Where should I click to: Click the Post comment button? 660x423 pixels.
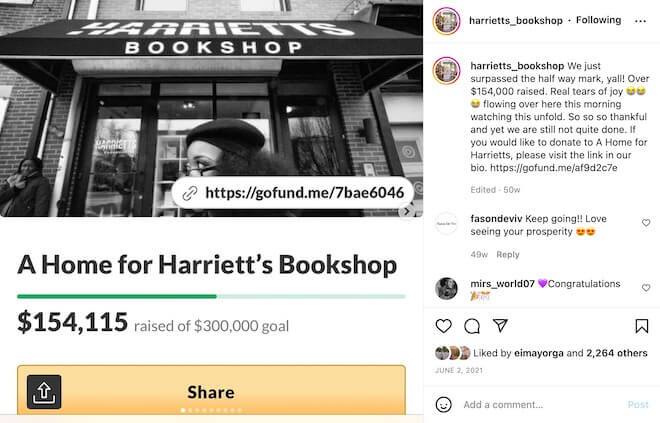pos(638,404)
